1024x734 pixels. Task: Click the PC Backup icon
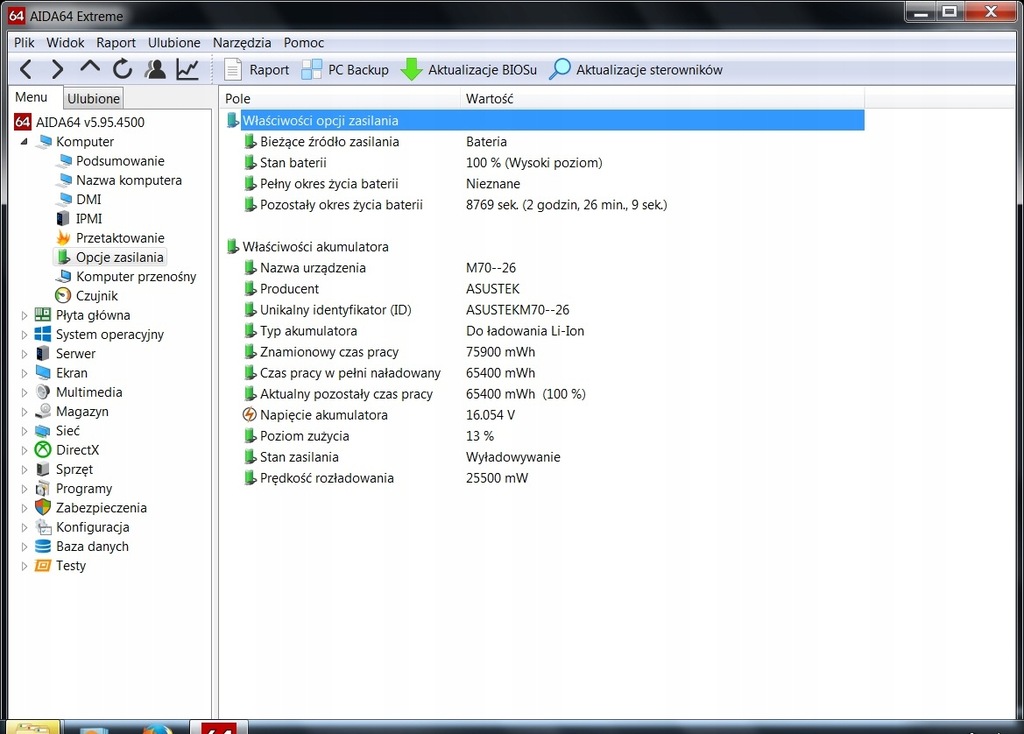tap(312, 70)
